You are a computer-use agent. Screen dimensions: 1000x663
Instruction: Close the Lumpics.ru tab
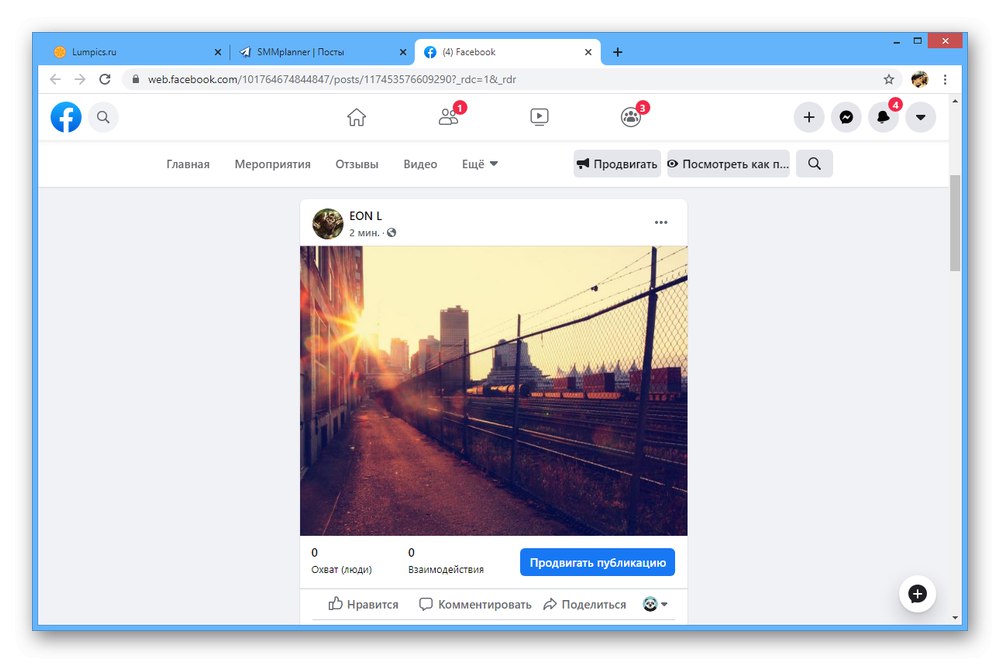click(217, 52)
